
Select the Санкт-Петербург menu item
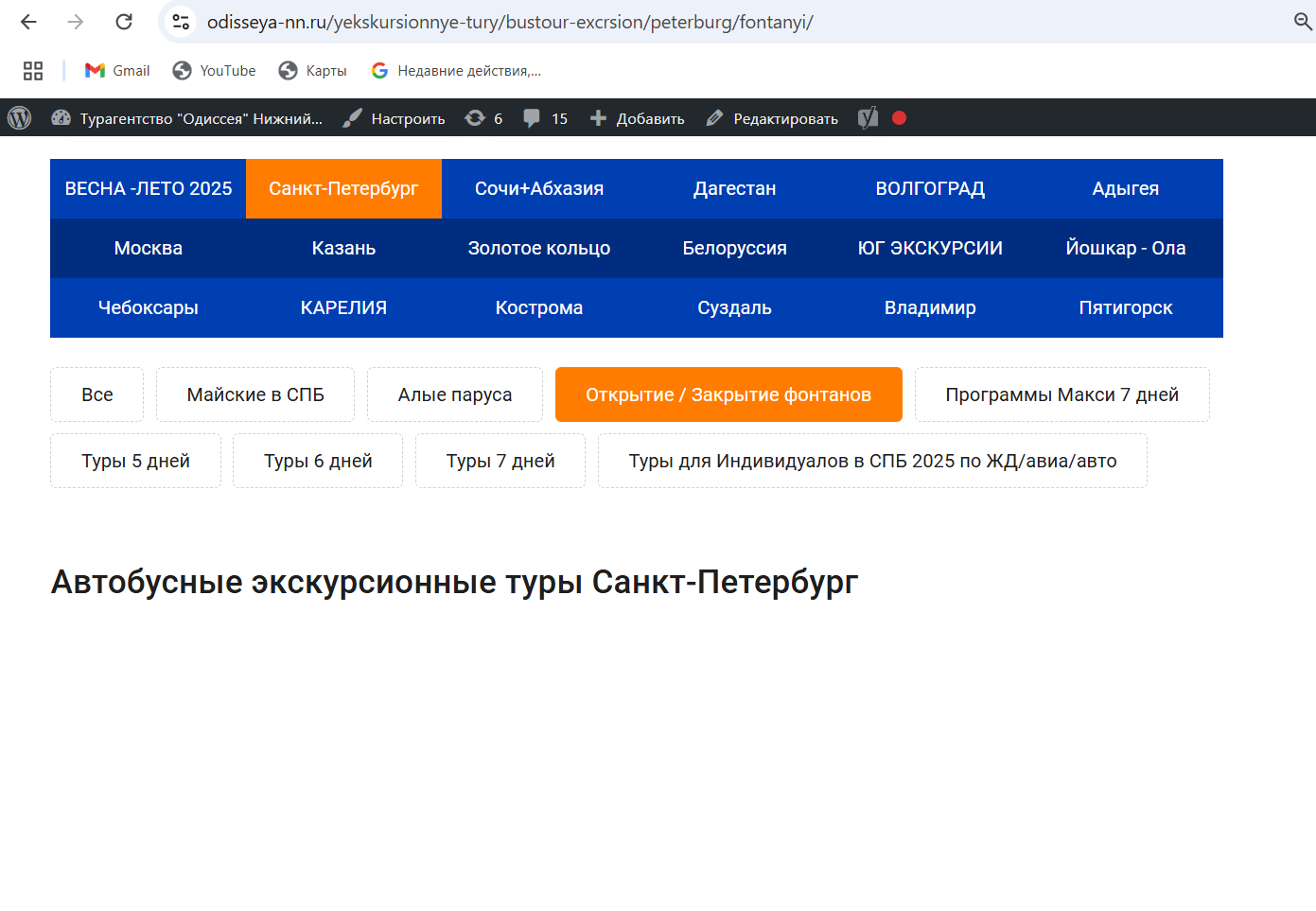point(343,189)
